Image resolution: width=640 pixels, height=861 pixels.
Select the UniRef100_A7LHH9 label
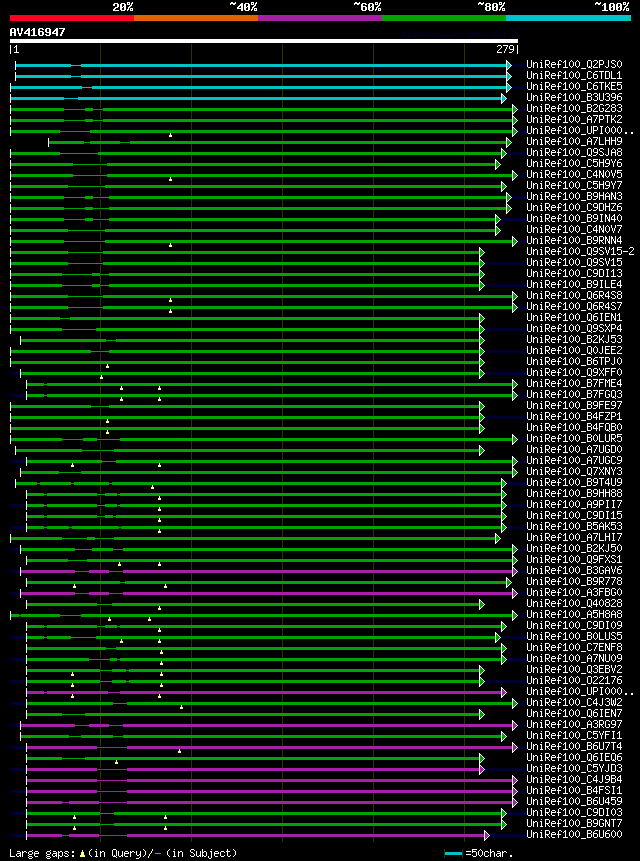[x=574, y=142]
